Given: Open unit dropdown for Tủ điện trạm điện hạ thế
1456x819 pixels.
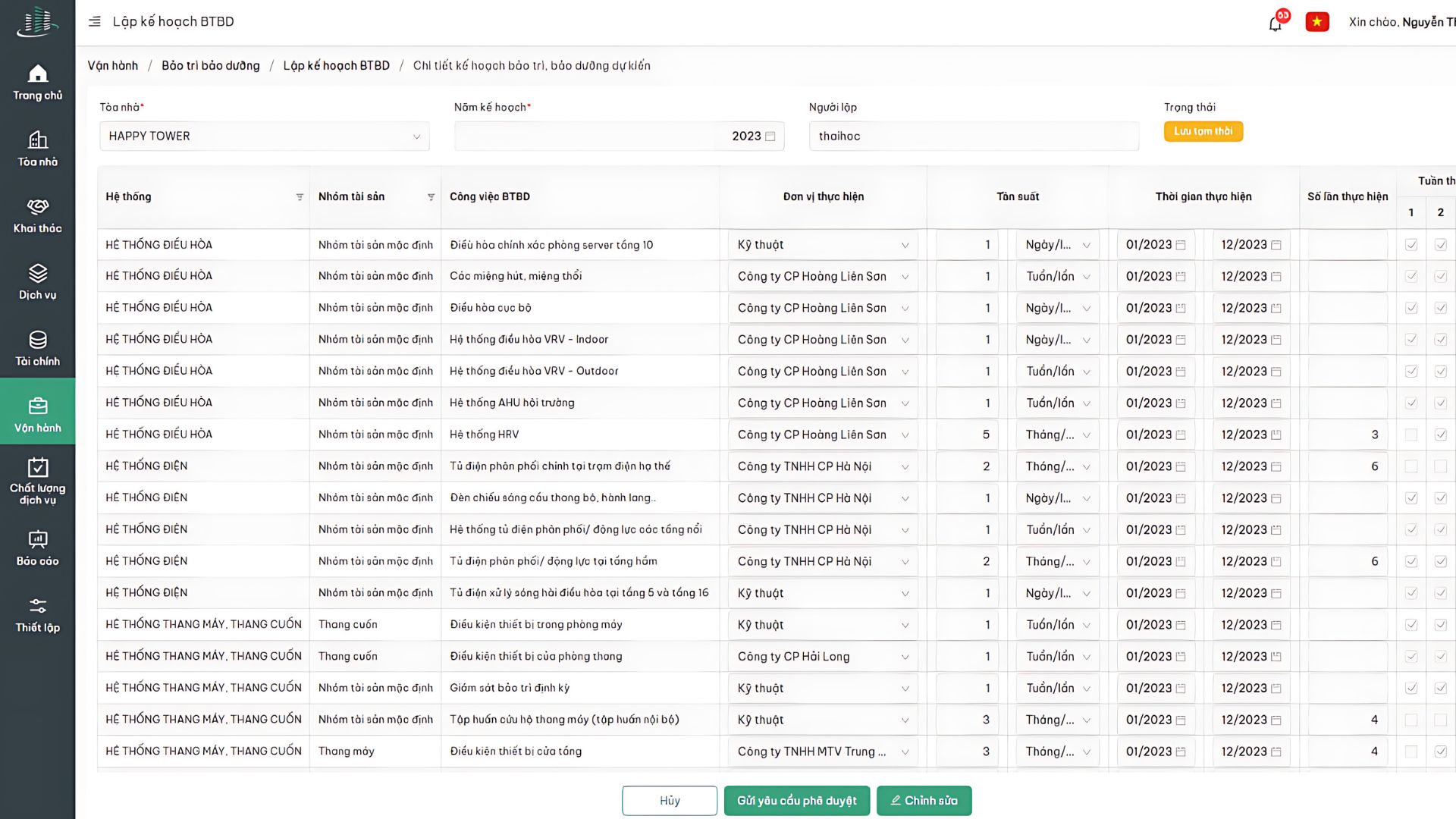Looking at the screenshot, I should pyautogui.click(x=823, y=466).
